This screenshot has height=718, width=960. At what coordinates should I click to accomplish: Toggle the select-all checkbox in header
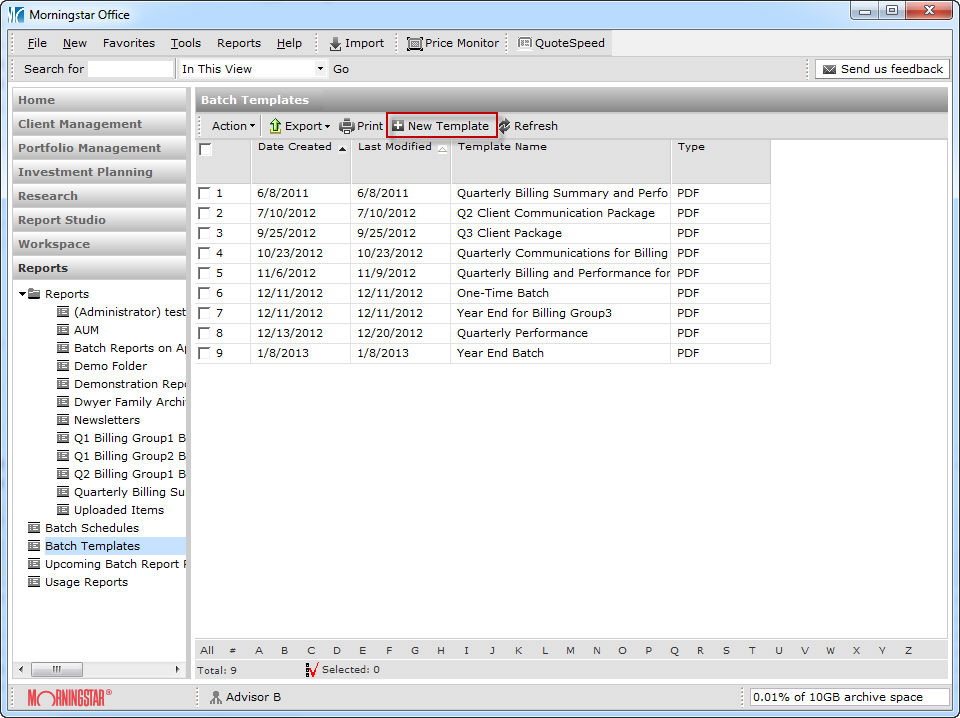[x=205, y=150]
